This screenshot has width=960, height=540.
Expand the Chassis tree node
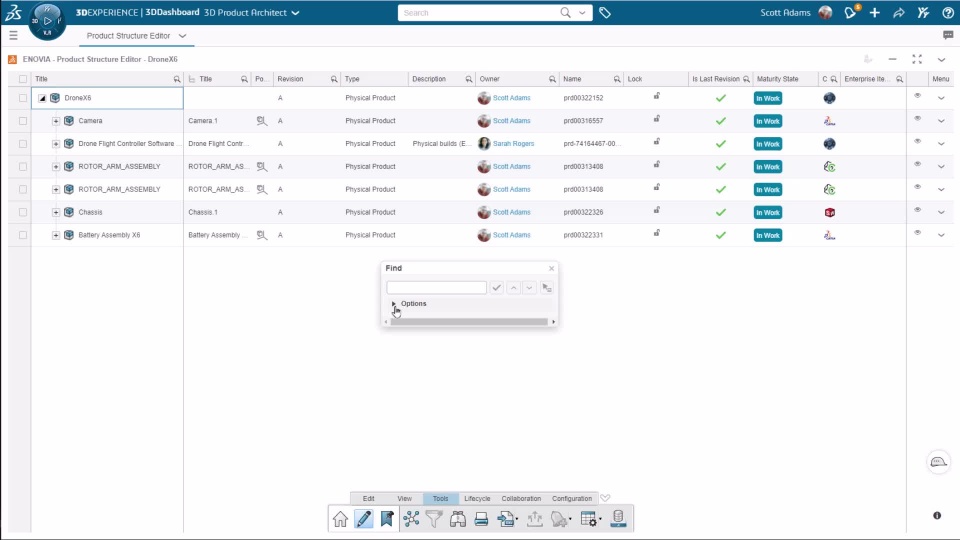(x=56, y=212)
